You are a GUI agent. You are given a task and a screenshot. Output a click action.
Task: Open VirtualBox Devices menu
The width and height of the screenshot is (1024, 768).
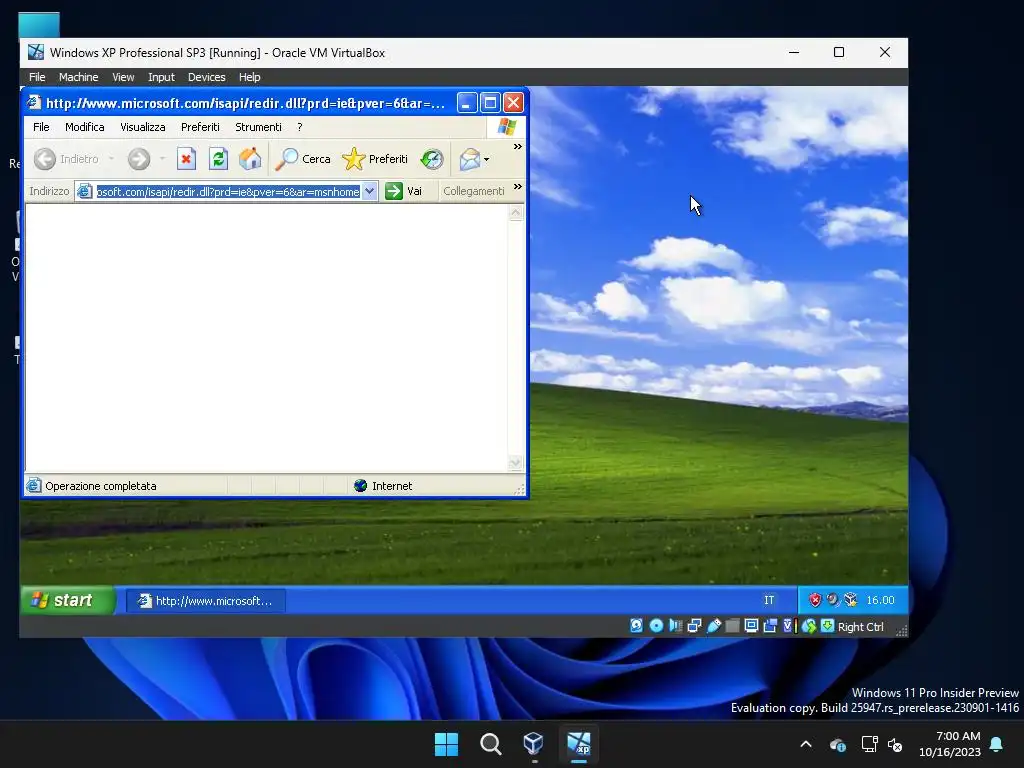(206, 77)
